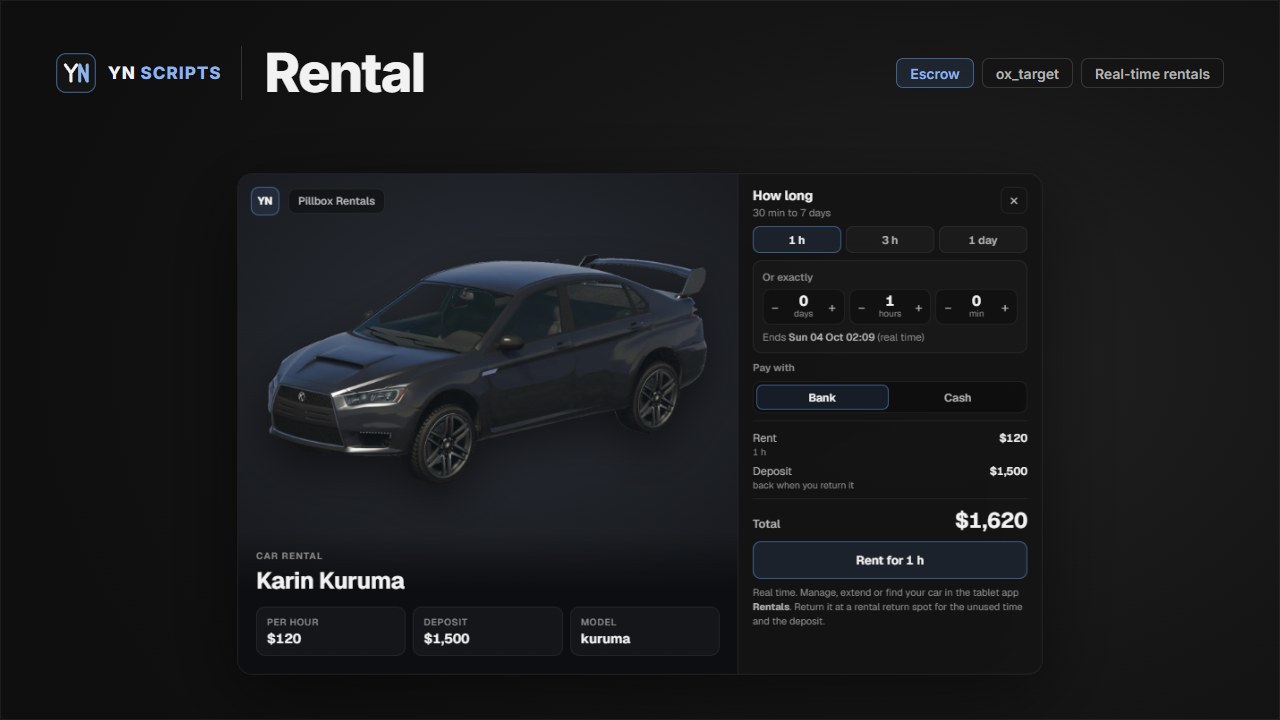1280x720 pixels.
Task: Click the 'How long' heading
Action: (x=783, y=196)
